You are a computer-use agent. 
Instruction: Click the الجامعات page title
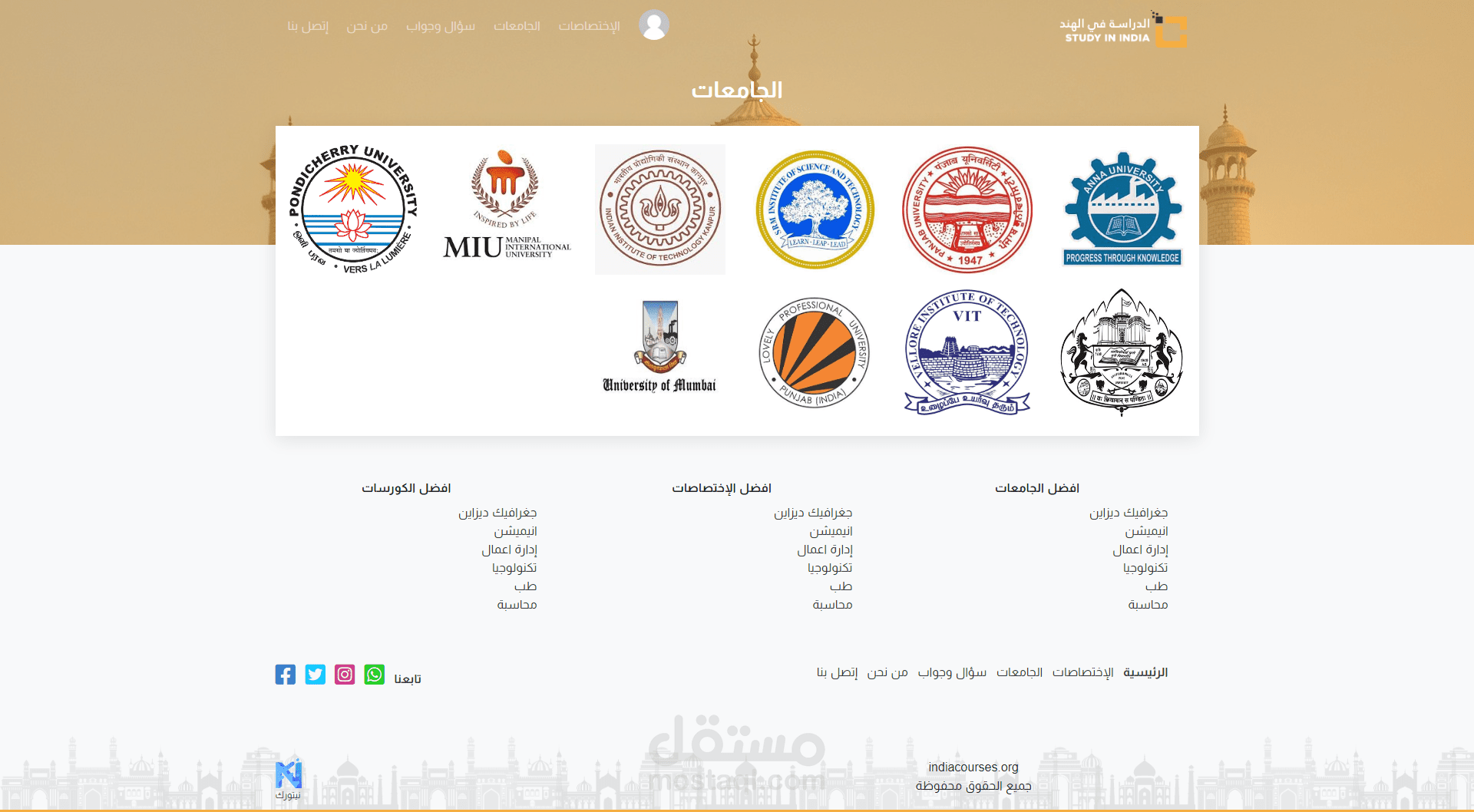tap(737, 90)
